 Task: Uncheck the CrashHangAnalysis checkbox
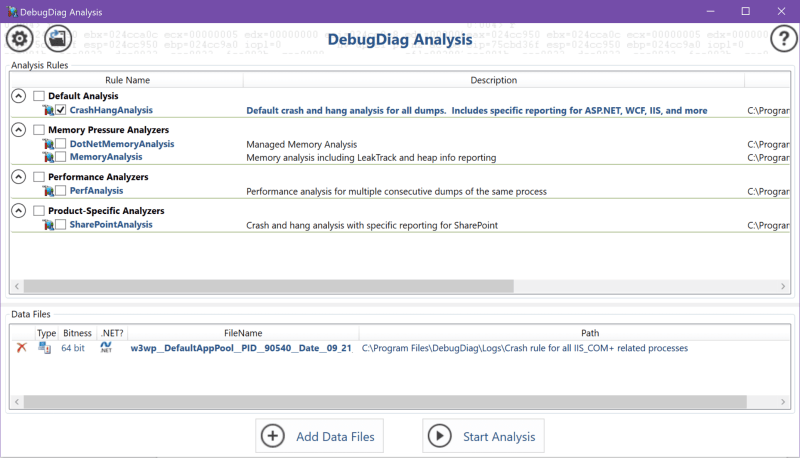click(x=60, y=110)
